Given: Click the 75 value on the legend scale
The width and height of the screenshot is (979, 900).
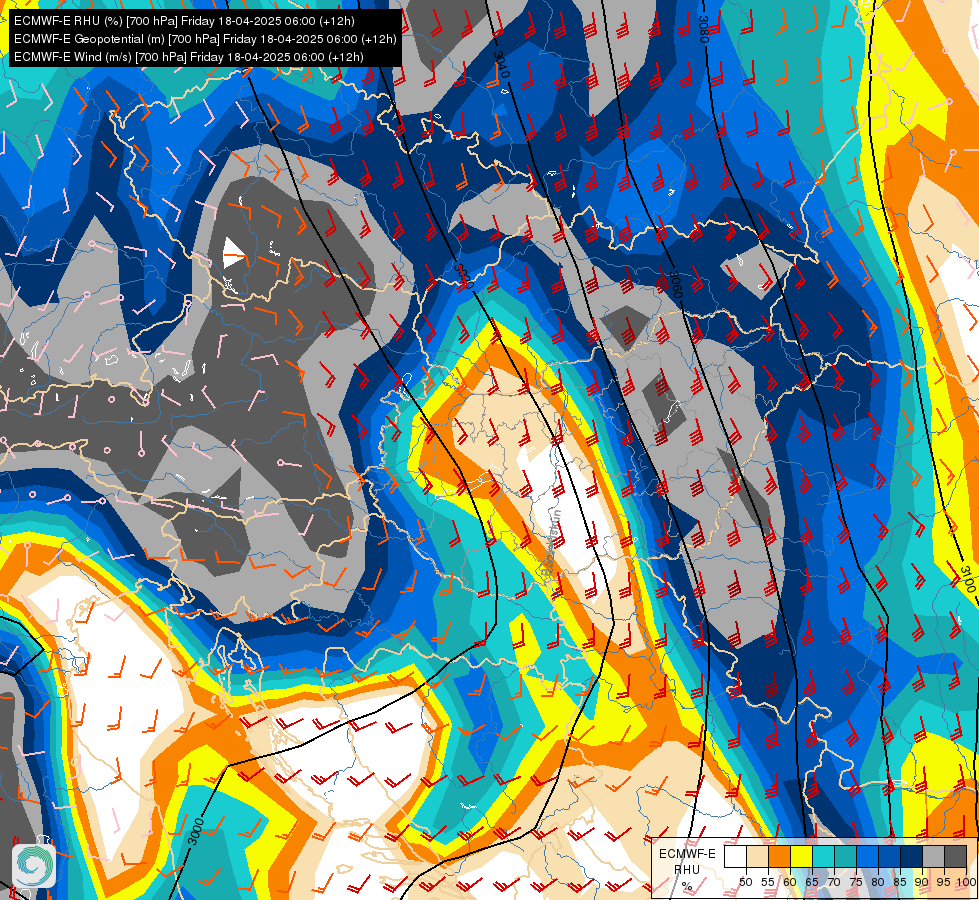Looking at the screenshot, I should pyautogui.click(x=856, y=882).
